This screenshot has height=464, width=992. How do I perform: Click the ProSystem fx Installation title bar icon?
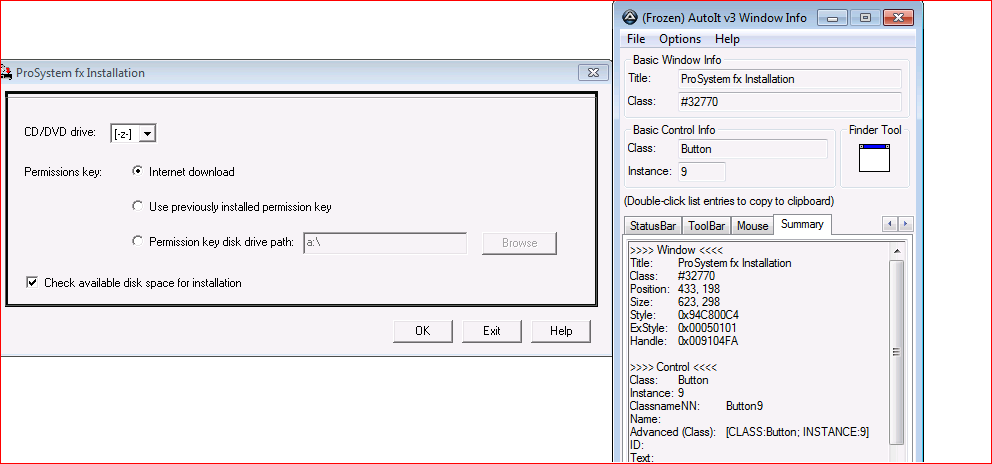click(6, 72)
